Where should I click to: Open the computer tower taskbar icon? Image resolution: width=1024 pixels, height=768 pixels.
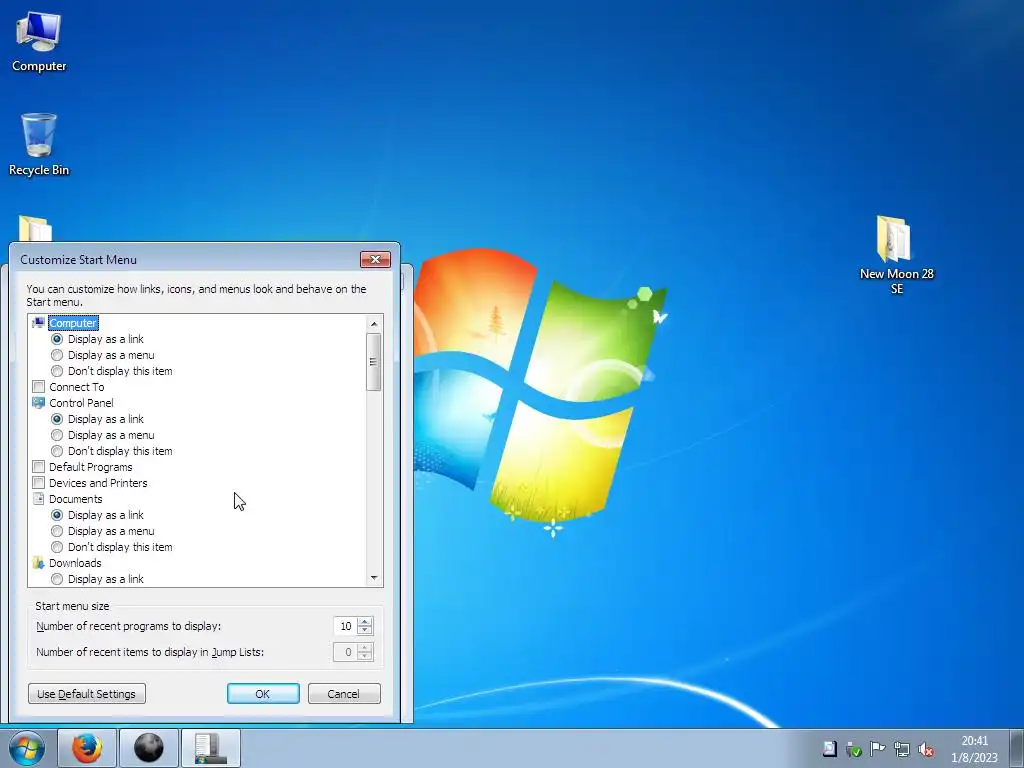click(211, 748)
